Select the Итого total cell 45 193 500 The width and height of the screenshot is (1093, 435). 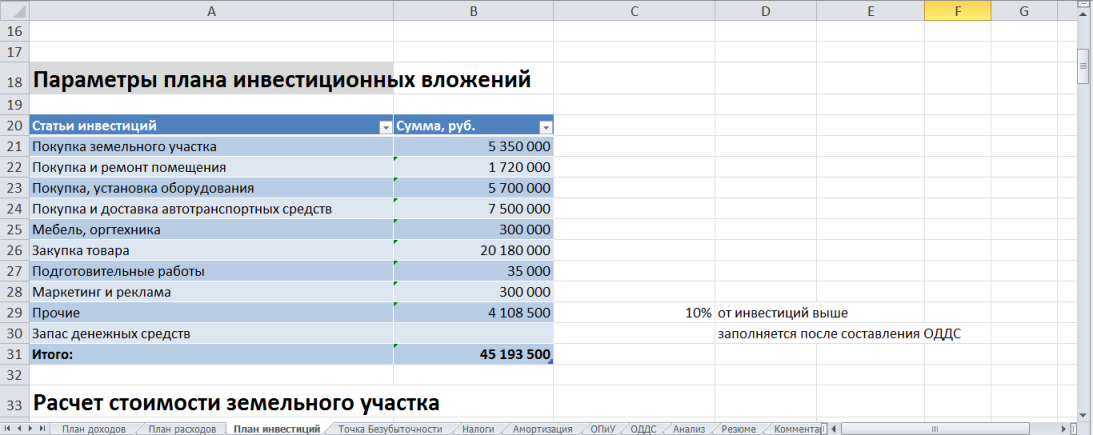(x=473, y=354)
